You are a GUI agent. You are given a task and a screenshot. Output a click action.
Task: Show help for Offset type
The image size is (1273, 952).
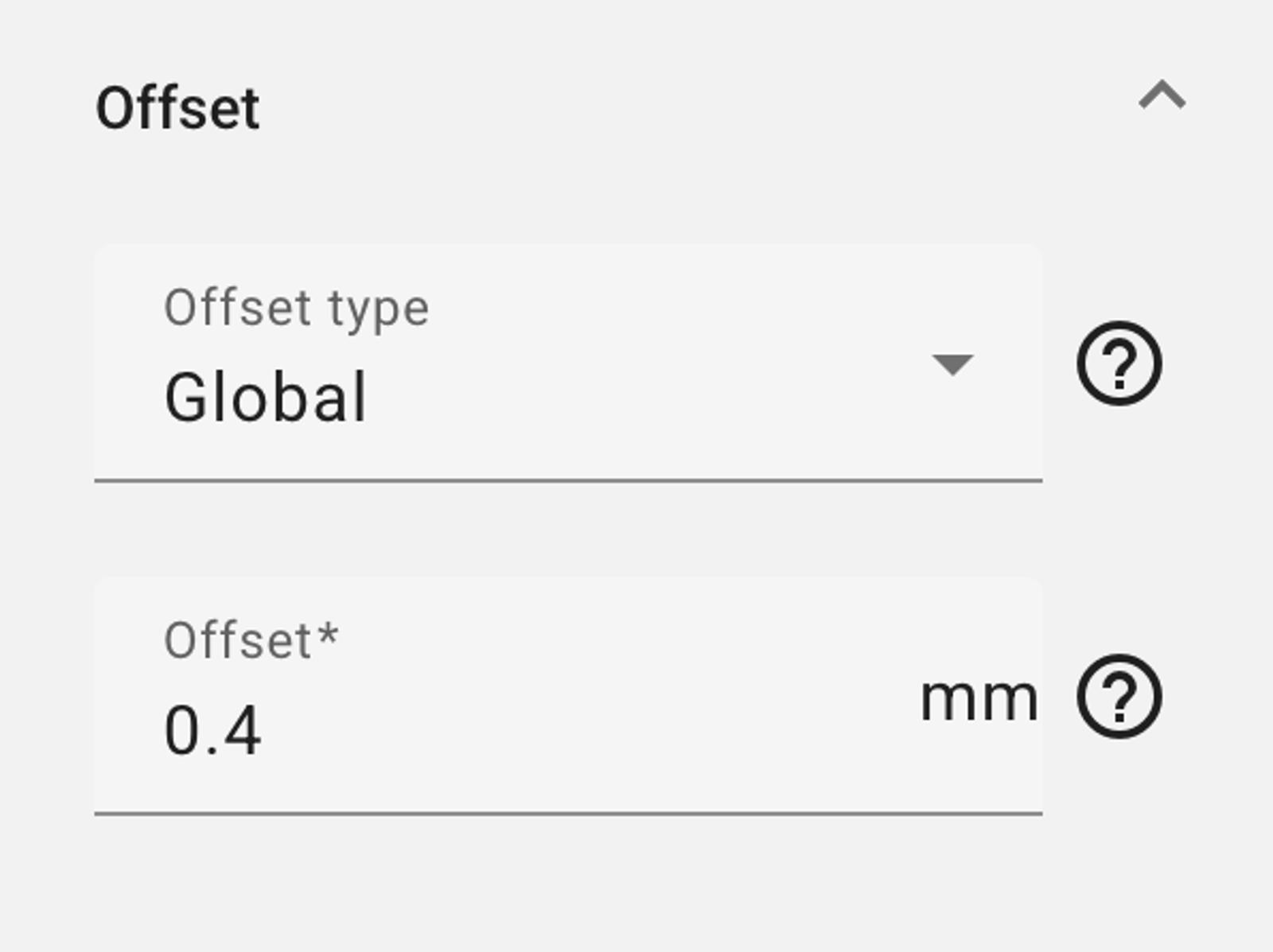tap(1119, 363)
